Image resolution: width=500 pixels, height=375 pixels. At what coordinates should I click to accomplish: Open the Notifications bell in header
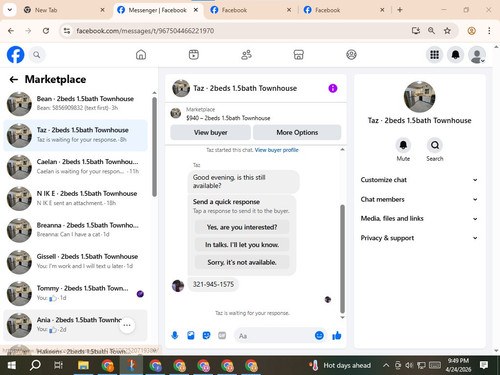click(456, 55)
